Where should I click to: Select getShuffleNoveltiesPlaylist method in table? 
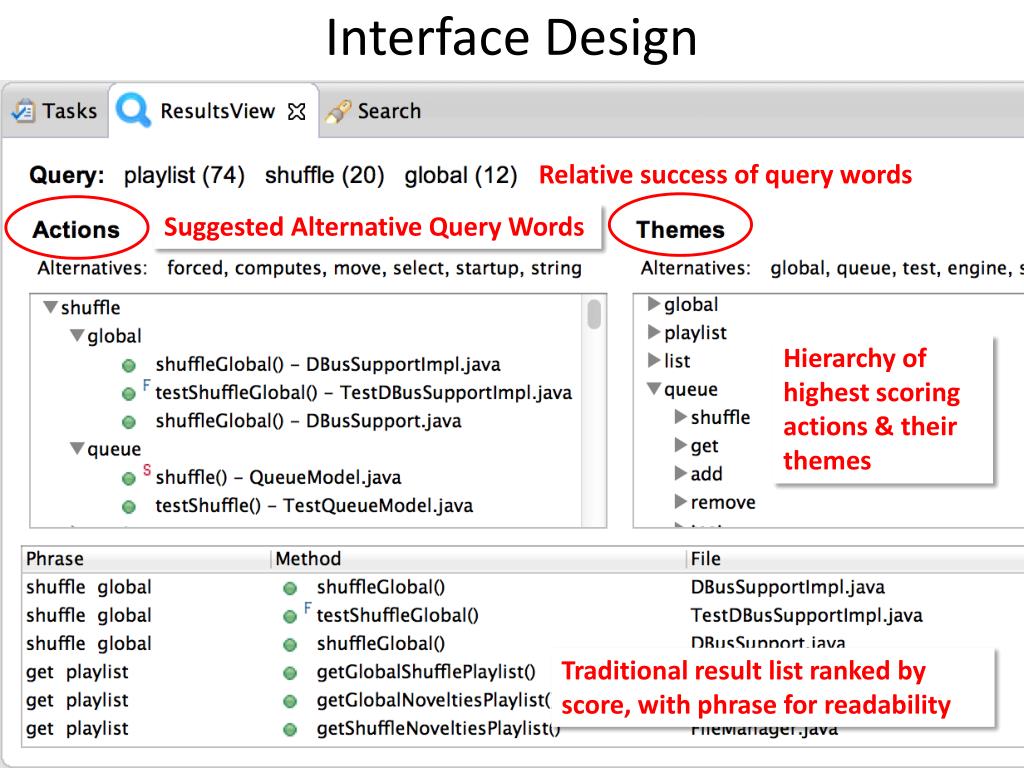tap(438, 728)
